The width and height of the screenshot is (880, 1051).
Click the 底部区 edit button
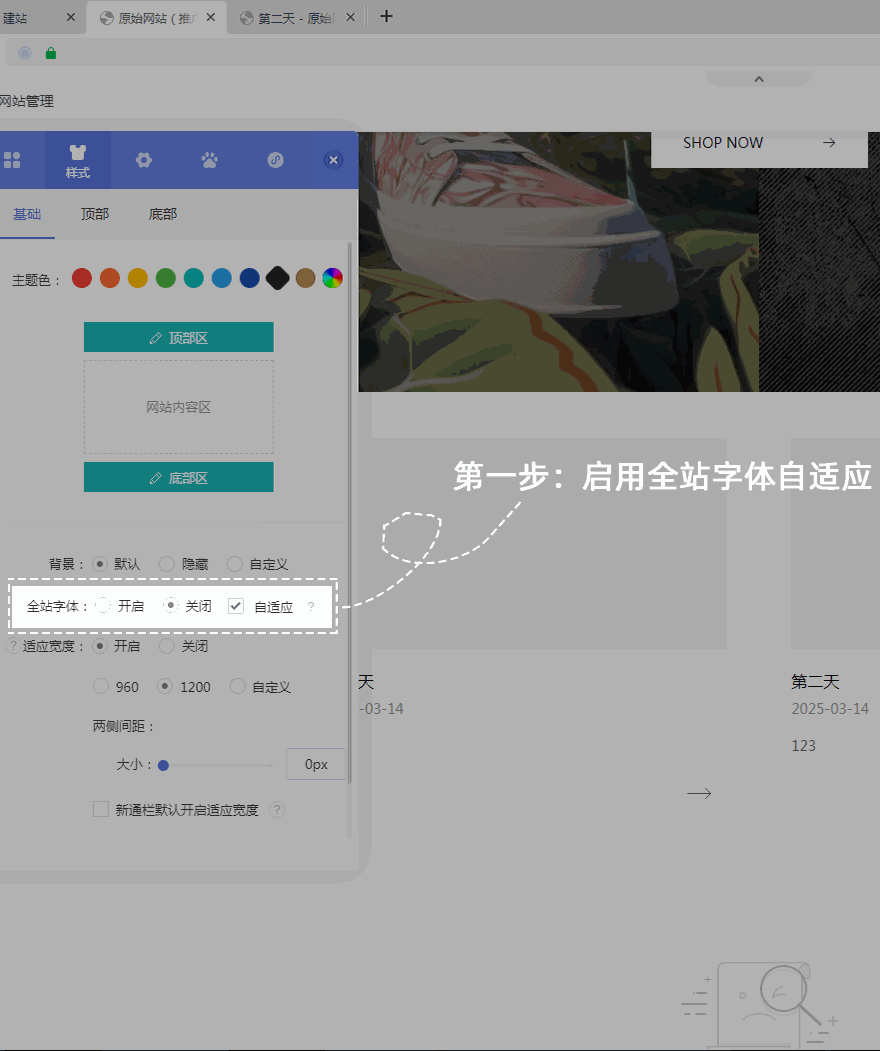178,478
